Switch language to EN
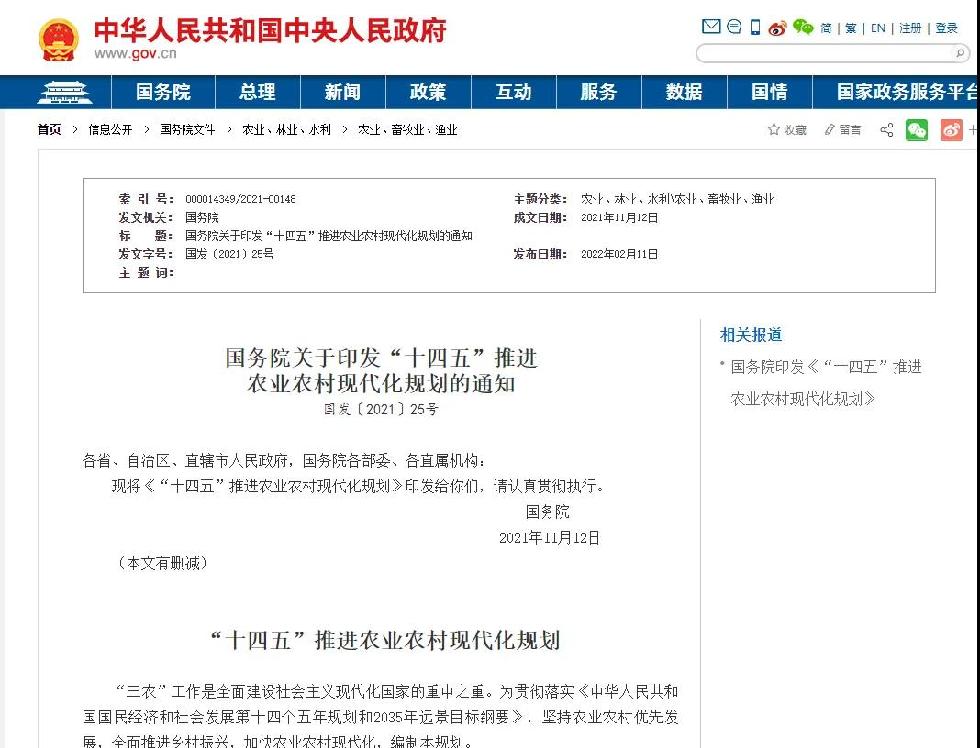980x748 pixels. pyautogui.click(x=878, y=28)
